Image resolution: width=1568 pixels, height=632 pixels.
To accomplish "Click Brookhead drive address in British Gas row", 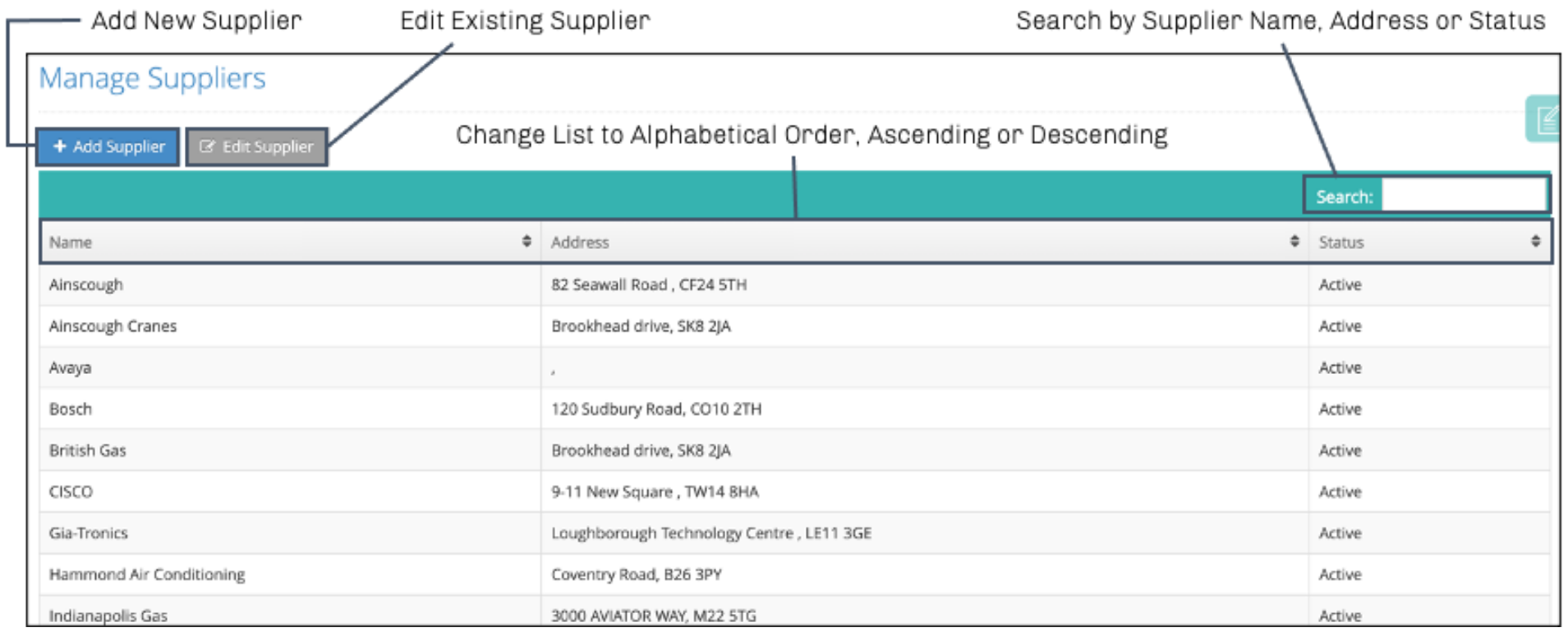I will point(641,450).
